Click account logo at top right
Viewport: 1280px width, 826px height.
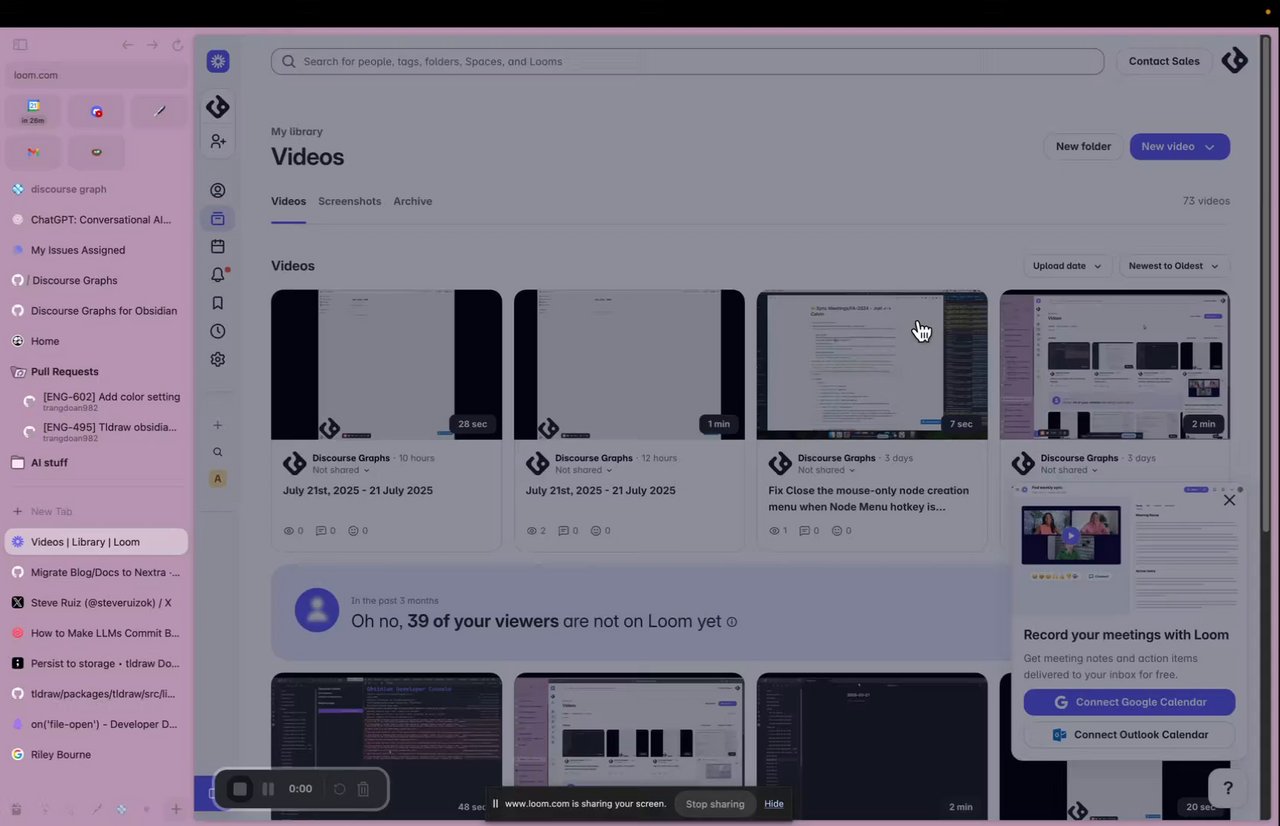click(x=1235, y=61)
